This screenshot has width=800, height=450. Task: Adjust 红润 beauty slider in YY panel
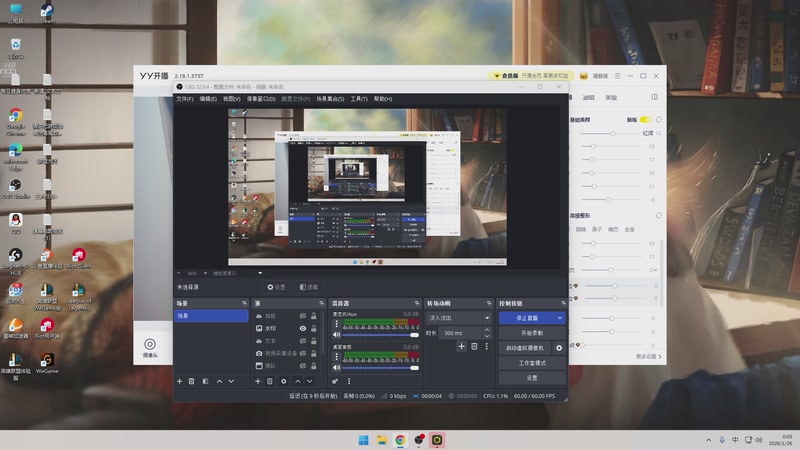pos(611,134)
